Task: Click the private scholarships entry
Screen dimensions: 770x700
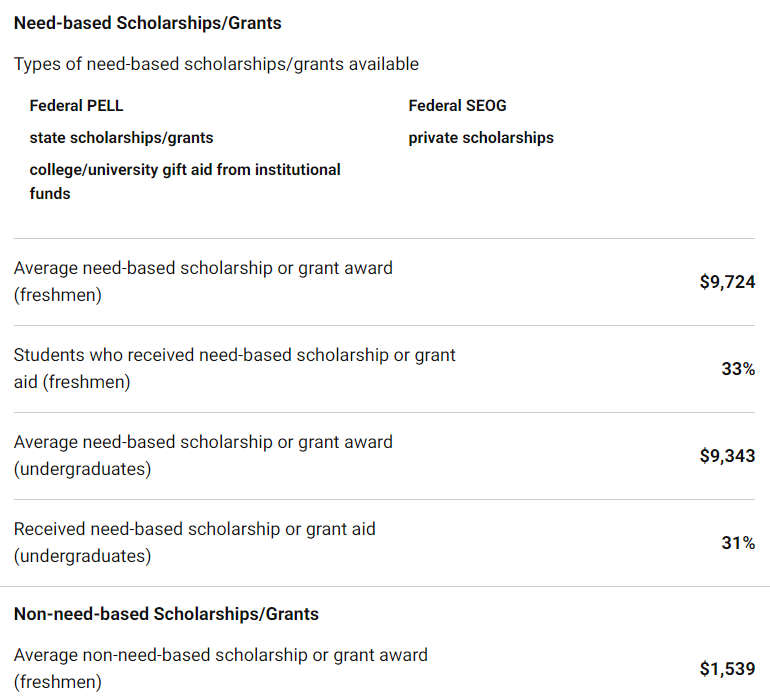Action: (x=481, y=137)
